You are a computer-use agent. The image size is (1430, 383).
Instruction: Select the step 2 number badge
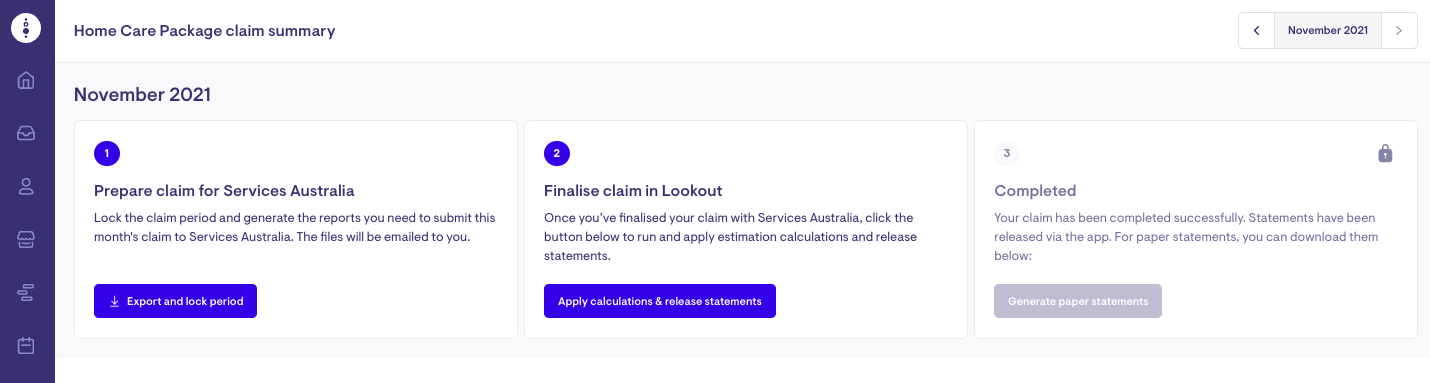[557, 154]
